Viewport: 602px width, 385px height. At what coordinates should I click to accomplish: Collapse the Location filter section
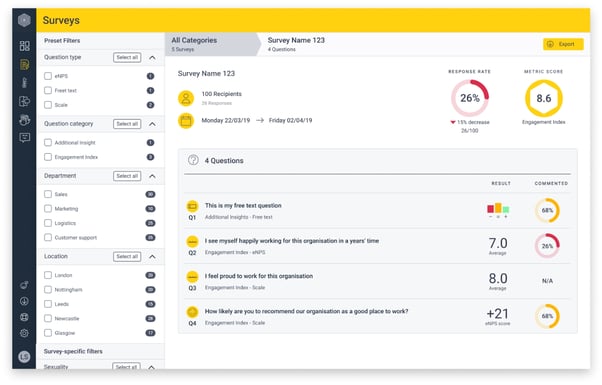(x=152, y=256)
